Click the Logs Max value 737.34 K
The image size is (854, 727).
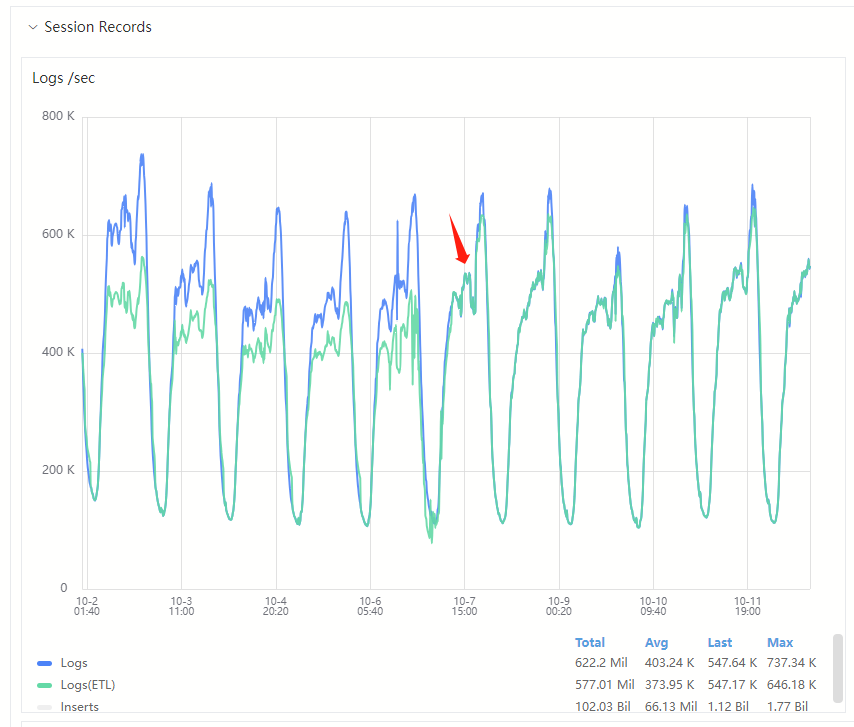(x=791, y=663)
